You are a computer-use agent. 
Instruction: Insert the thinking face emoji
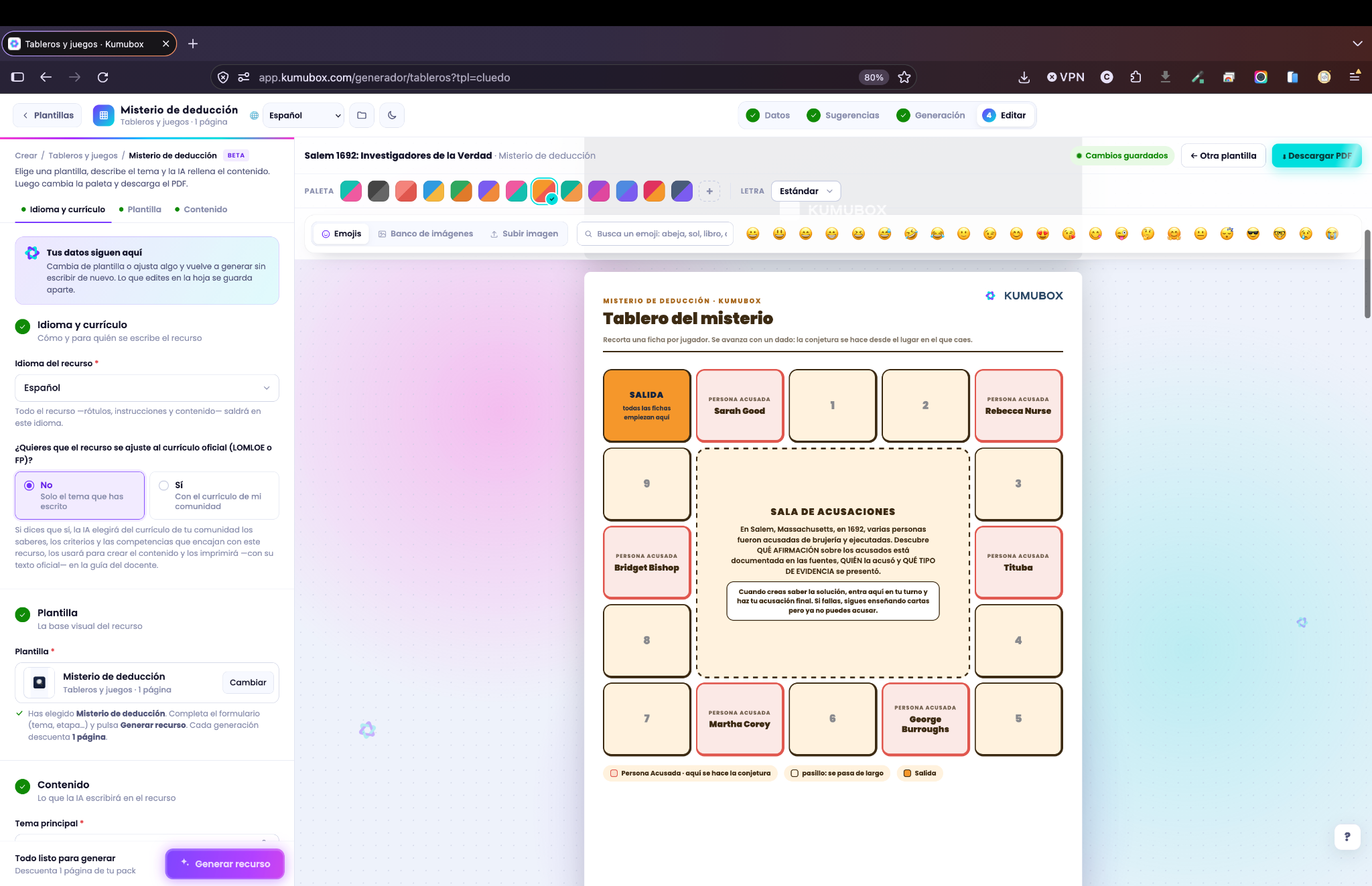(1148, 234)
